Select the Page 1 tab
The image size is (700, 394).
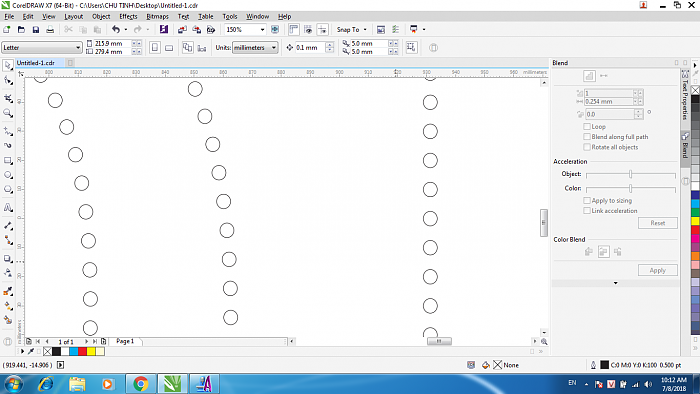(x=125, y=341)
